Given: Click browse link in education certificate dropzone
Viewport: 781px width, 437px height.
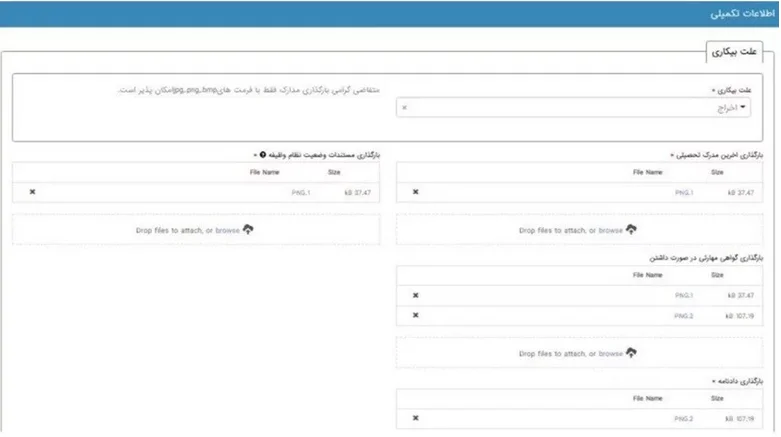Looking at the screenshot, I should (610, 230).
